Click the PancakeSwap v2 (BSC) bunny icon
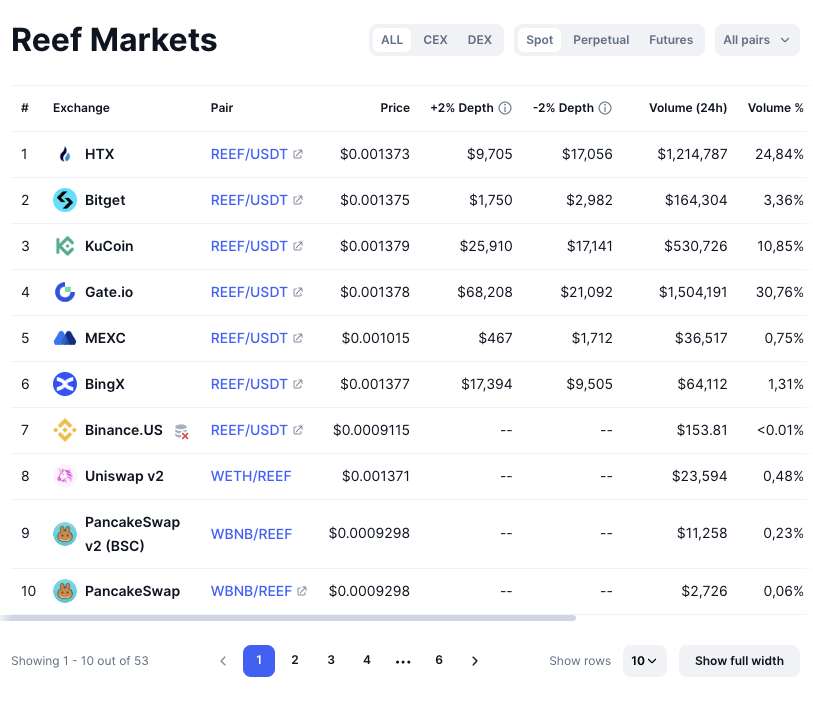This screenshot has width=813, height=704. click(x=65, y=534)
